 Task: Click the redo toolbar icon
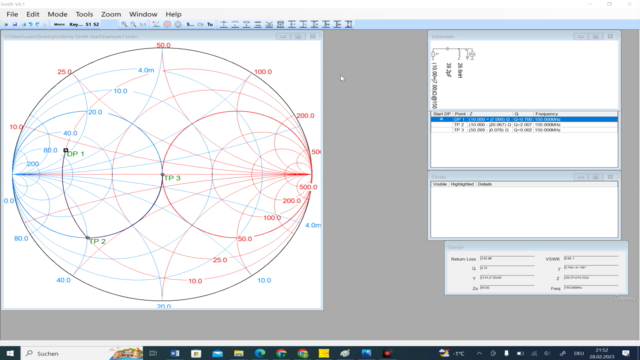[38, 24]
